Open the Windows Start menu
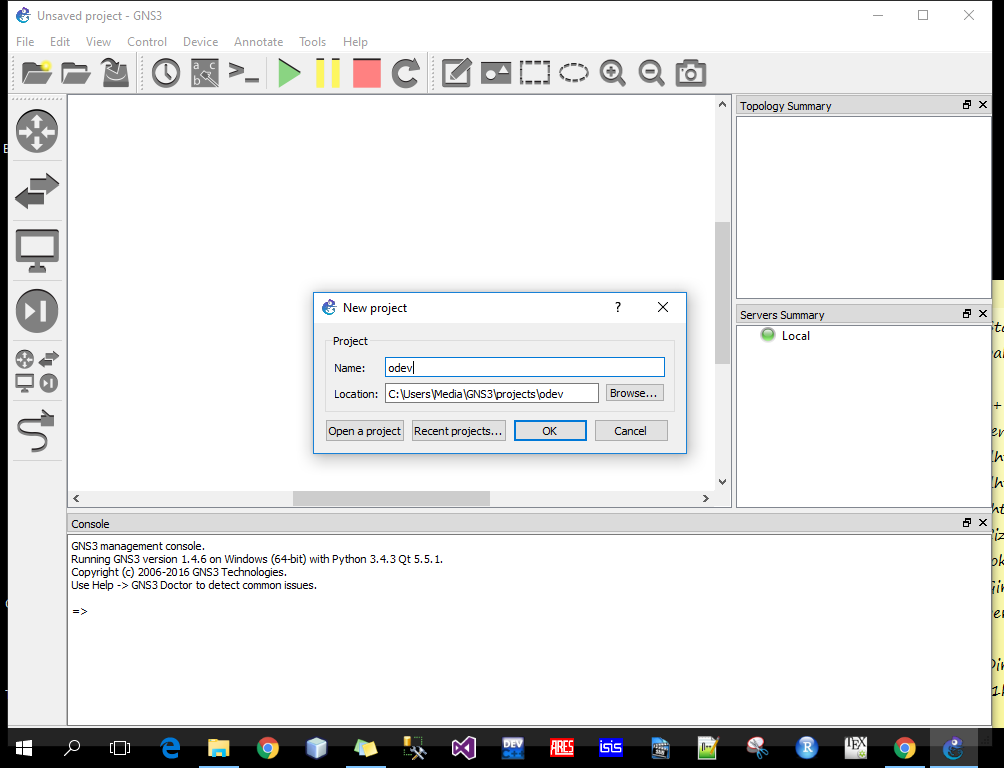This screenshot has height=768, width=1004. (x=24, y=748)
